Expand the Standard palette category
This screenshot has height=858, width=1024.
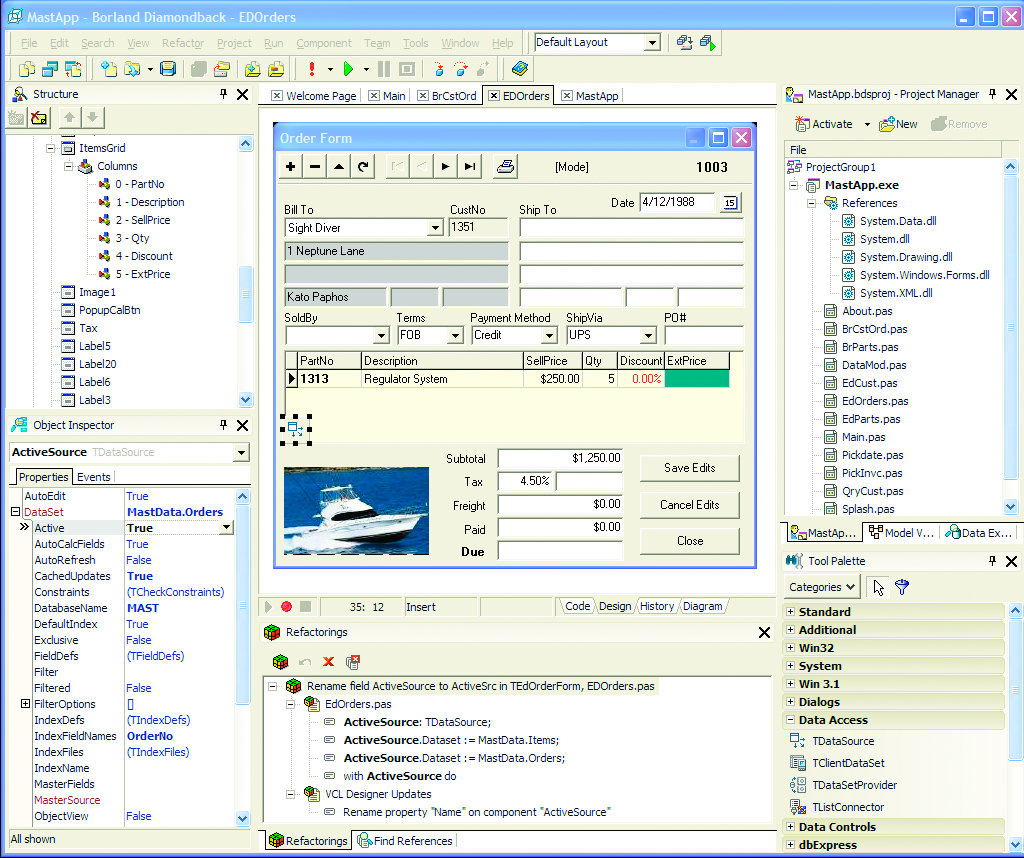(x=791, y=612)
